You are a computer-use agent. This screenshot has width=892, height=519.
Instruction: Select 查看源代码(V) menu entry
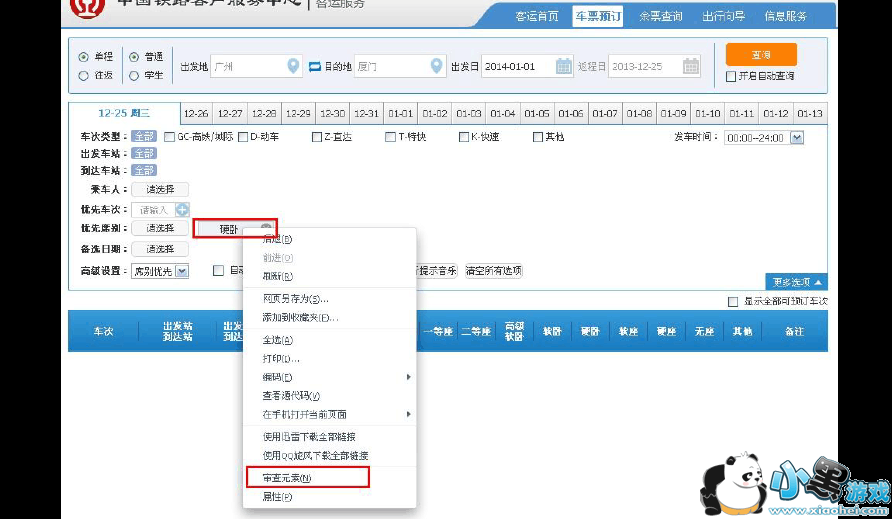(329, 396)
